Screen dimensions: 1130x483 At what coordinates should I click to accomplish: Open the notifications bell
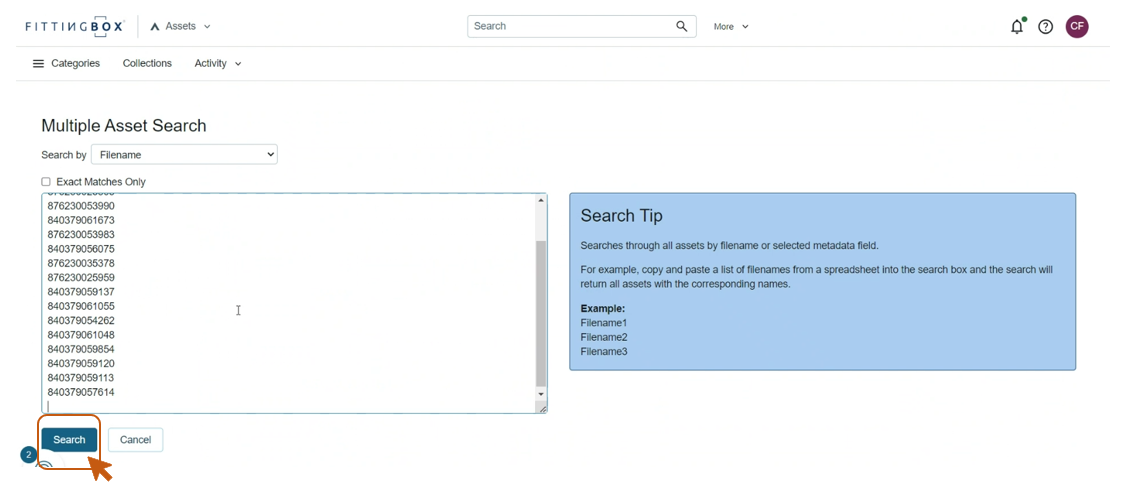1017,27
